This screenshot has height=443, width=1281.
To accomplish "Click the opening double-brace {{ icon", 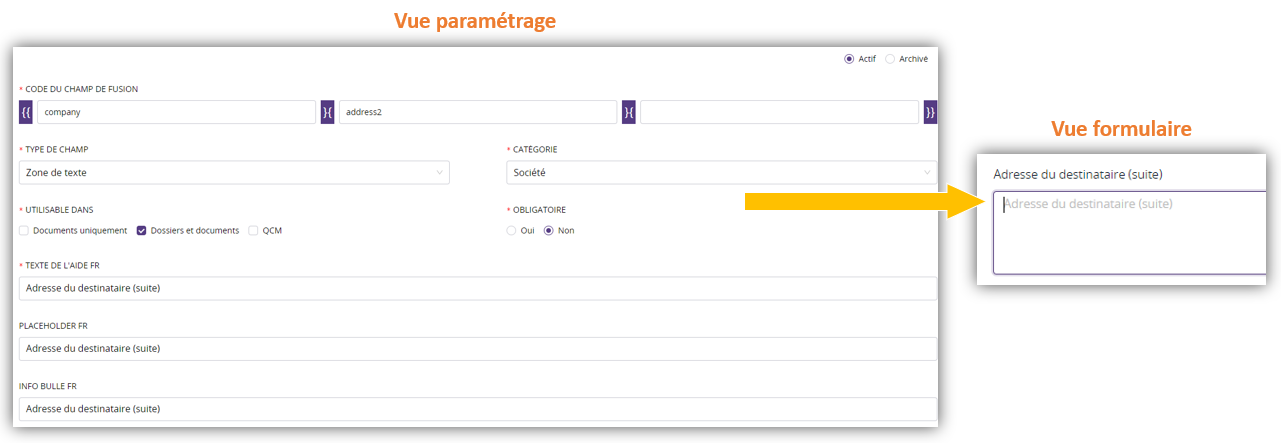I will [26, 112].
